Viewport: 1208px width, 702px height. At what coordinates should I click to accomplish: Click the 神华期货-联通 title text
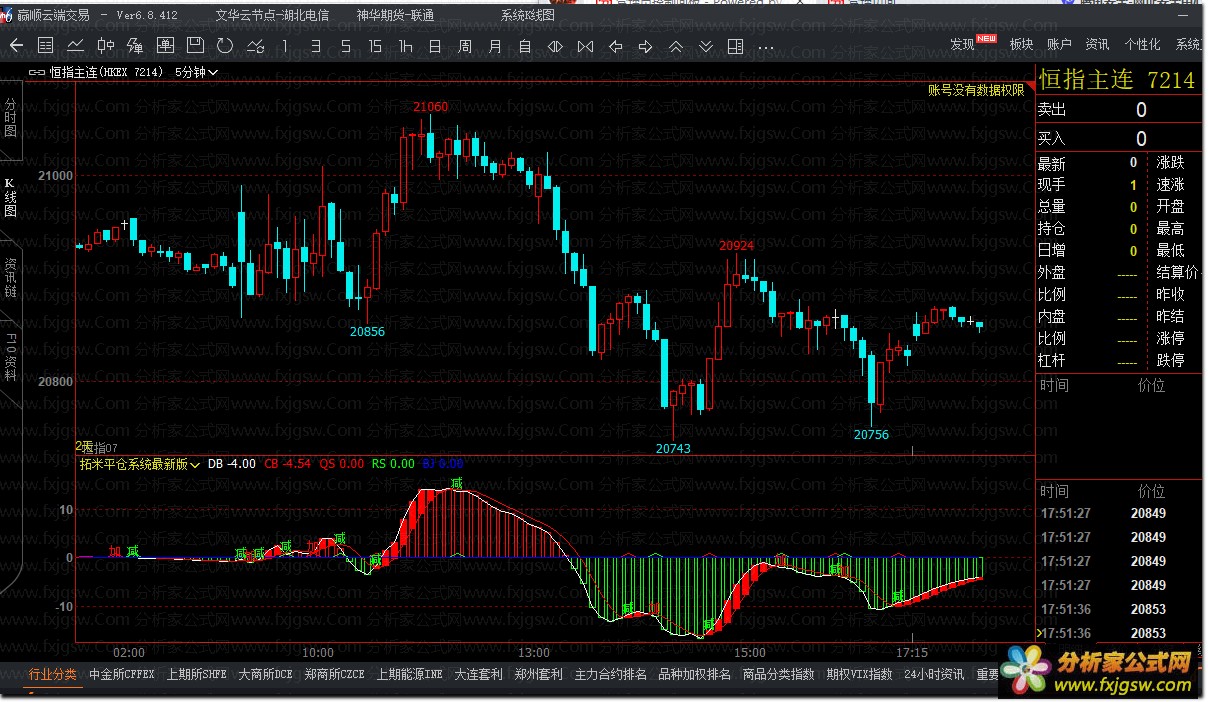[395, 15]
